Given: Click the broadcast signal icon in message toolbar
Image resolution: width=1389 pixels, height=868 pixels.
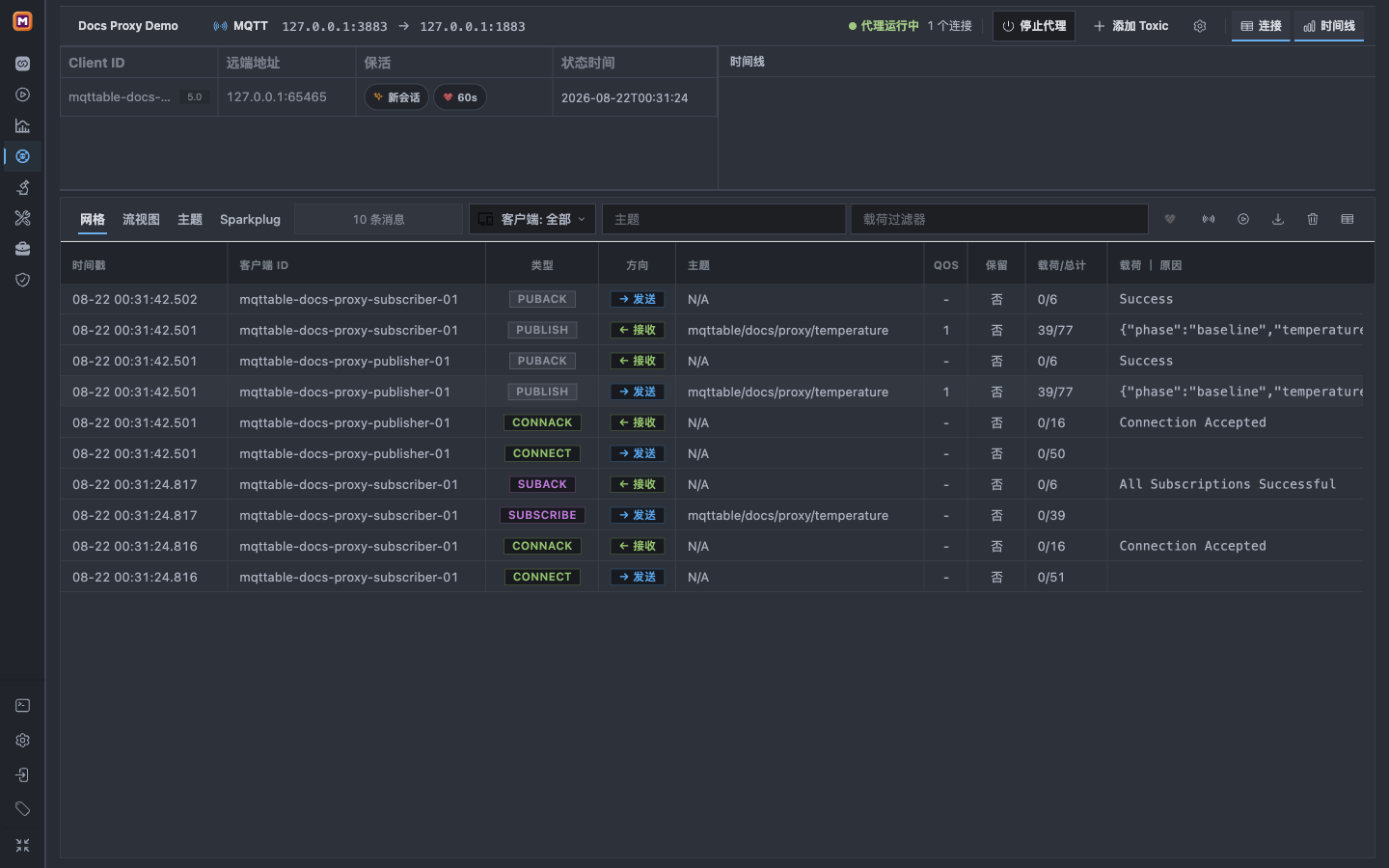Looking at the screenshot, I should (x=1209, y=219).
